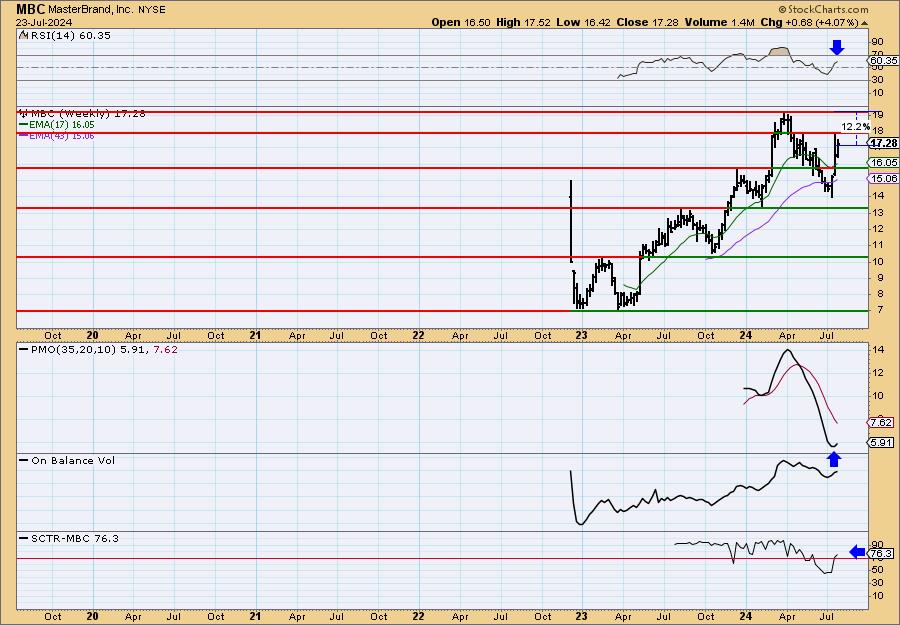Click the Low 16.42 value
This screenshot has width=900, height=625.
point(584,22)
